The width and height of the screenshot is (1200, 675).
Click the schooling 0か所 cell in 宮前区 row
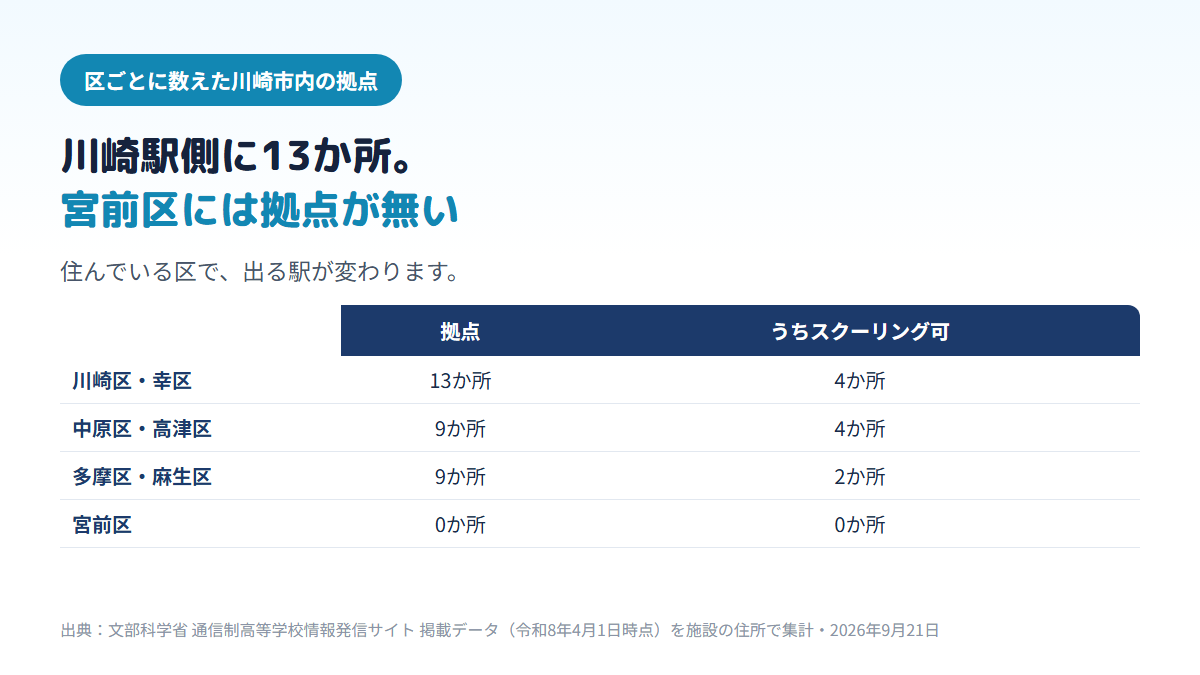(x=860, y=524)
